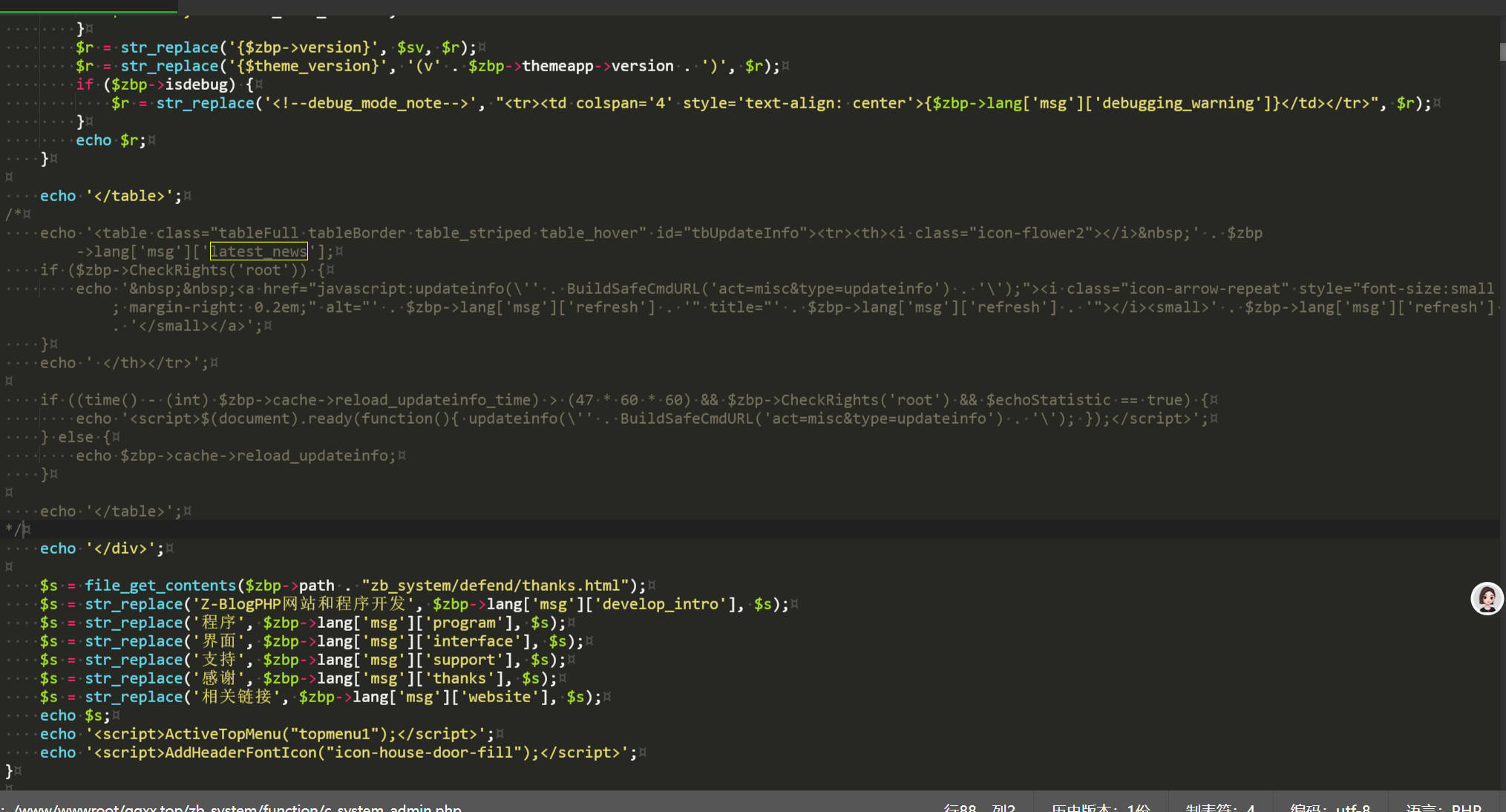
Task: Click the ActiveTopMenu("topmenu1") script line
Action: coord(266,734)
